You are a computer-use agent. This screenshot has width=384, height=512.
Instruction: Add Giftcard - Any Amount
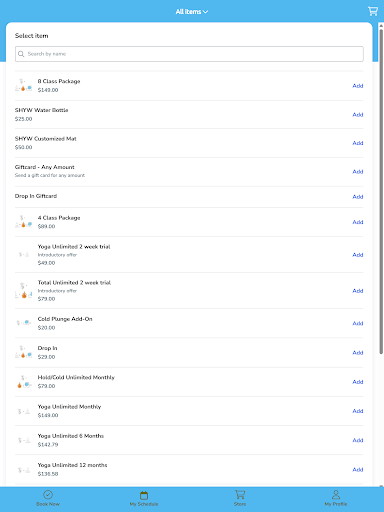click(x=358, y=172)
